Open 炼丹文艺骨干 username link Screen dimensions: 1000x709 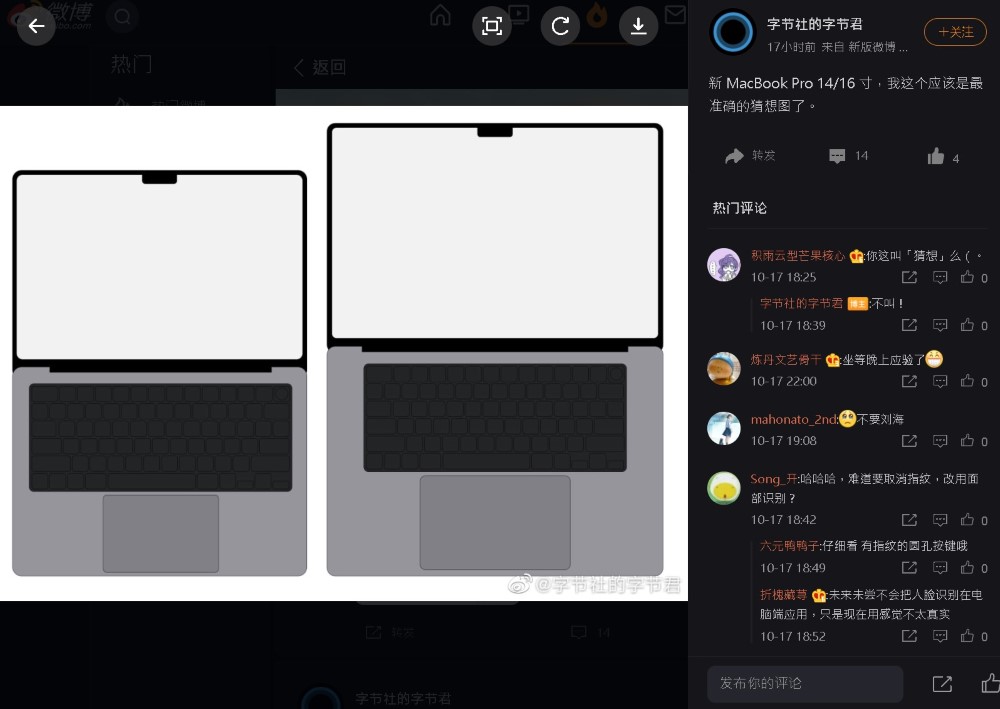(x=786, y=360)
